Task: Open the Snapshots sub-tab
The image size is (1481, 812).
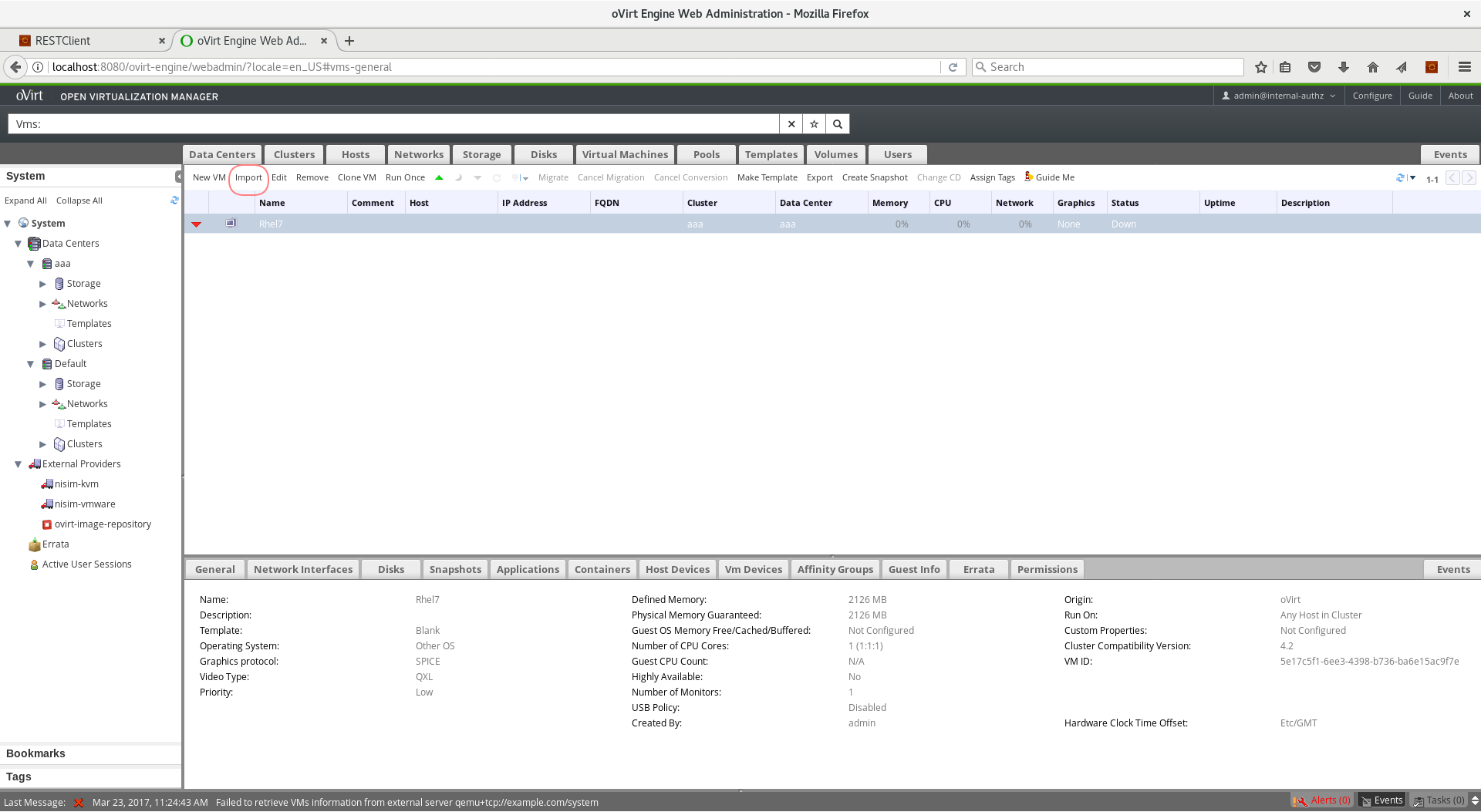Action: [x=455, y=569]
